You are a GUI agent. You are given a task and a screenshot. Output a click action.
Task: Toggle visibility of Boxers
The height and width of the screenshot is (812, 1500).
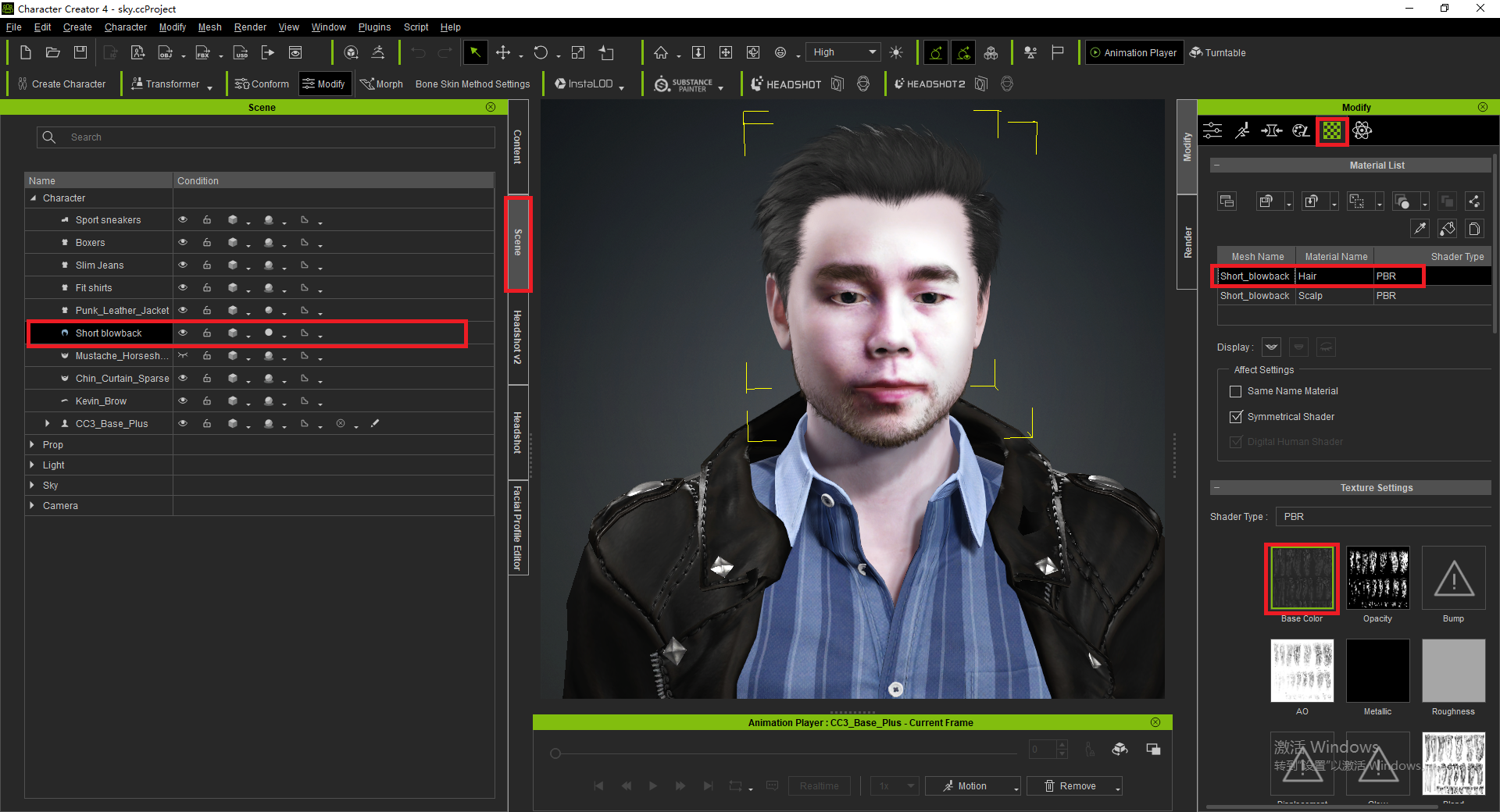183,243
